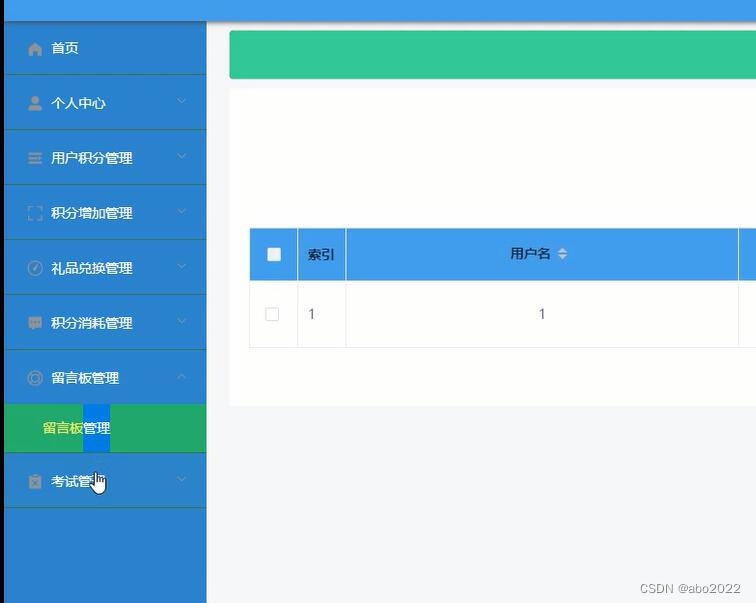Expand the 用户积分管理 chevron
Screen dimensions: 756x603
(x=181, y=156)
